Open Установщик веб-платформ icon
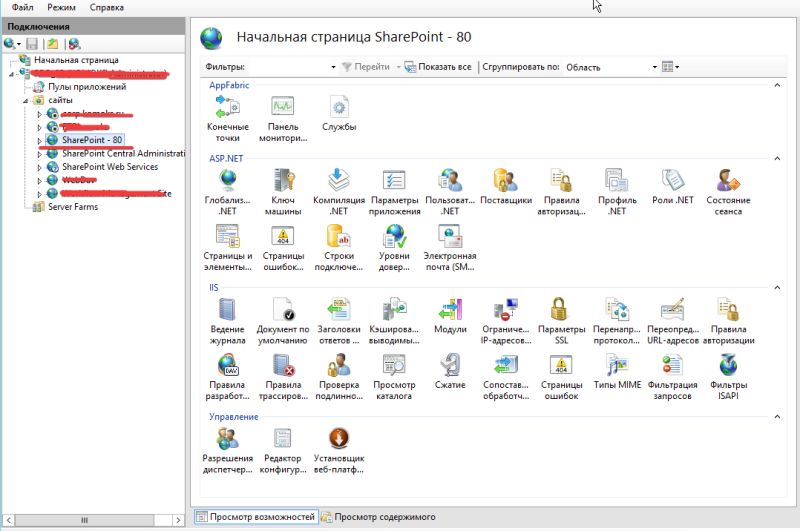This screenshot has height=531, width=800. 339,450
